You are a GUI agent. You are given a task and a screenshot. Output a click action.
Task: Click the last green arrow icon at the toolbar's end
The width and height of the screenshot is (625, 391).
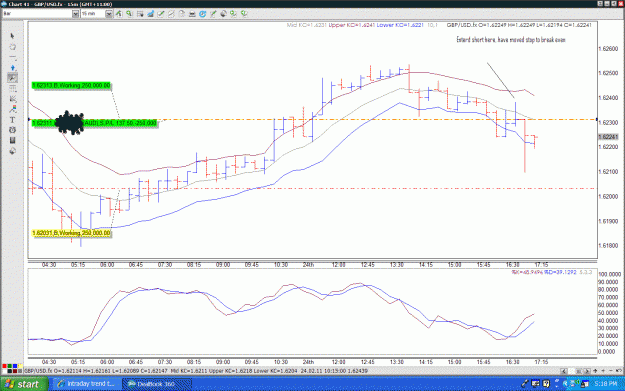tap(244, 14)
